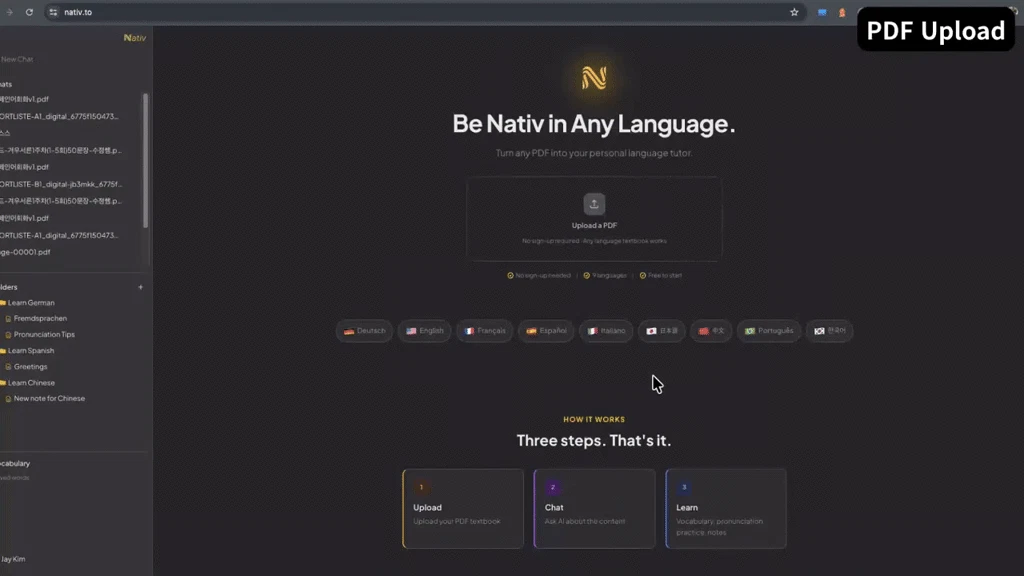Click the 'No sign-up needed' checkmark label
The width and height of the screenshot is (1024, 576).
click(539, 276)
